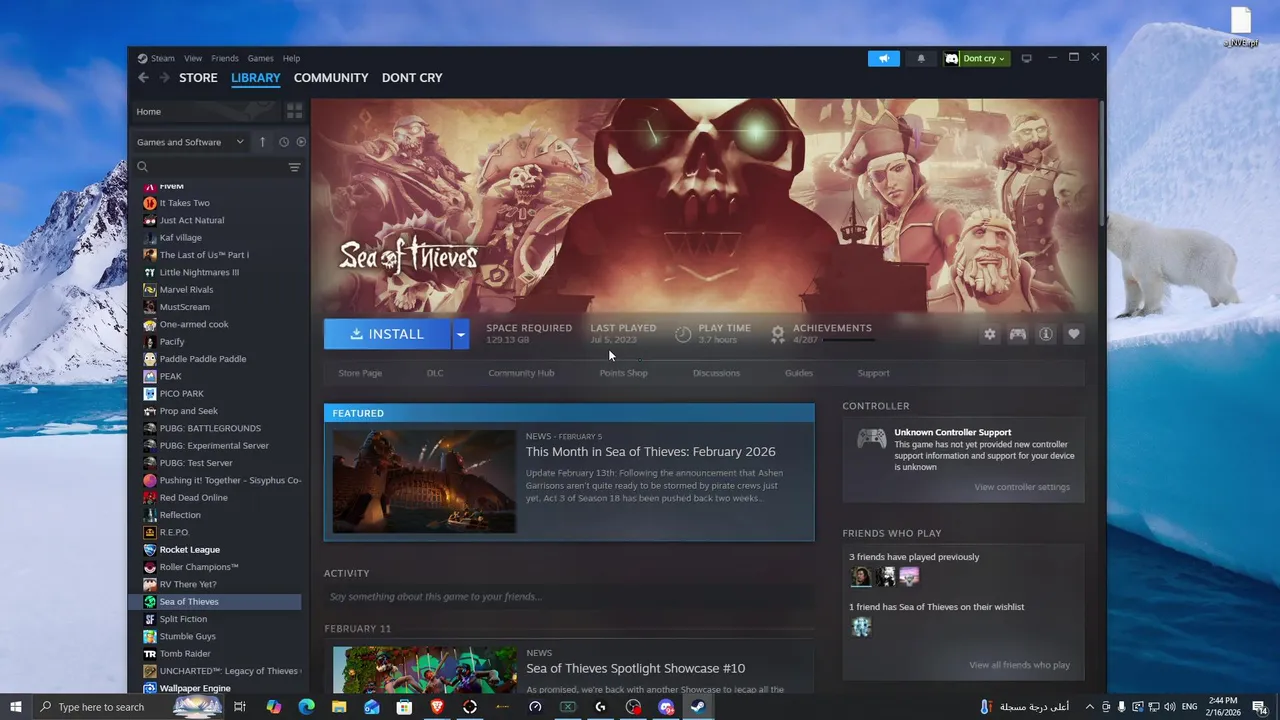Open Games and Software filter dropdown
The width and height of the screenshot is (1280, 720).
click(190, 142)
